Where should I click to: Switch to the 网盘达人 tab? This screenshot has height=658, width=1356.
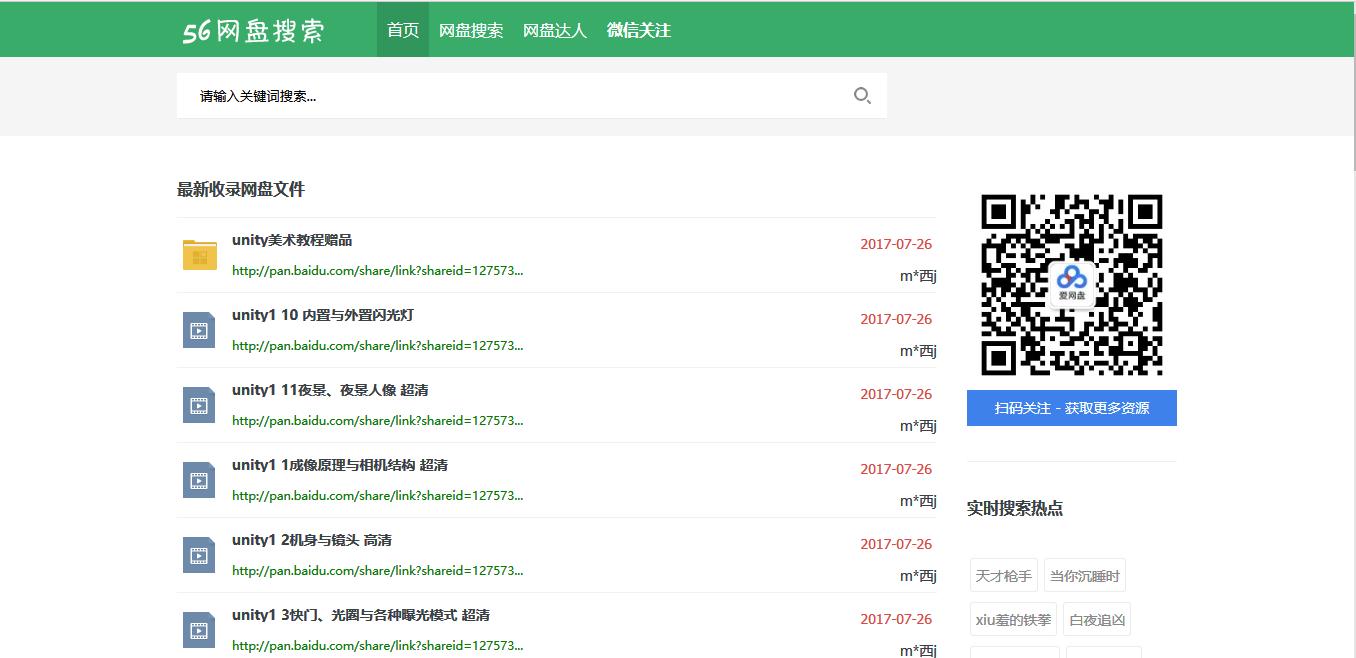(555, 30)
